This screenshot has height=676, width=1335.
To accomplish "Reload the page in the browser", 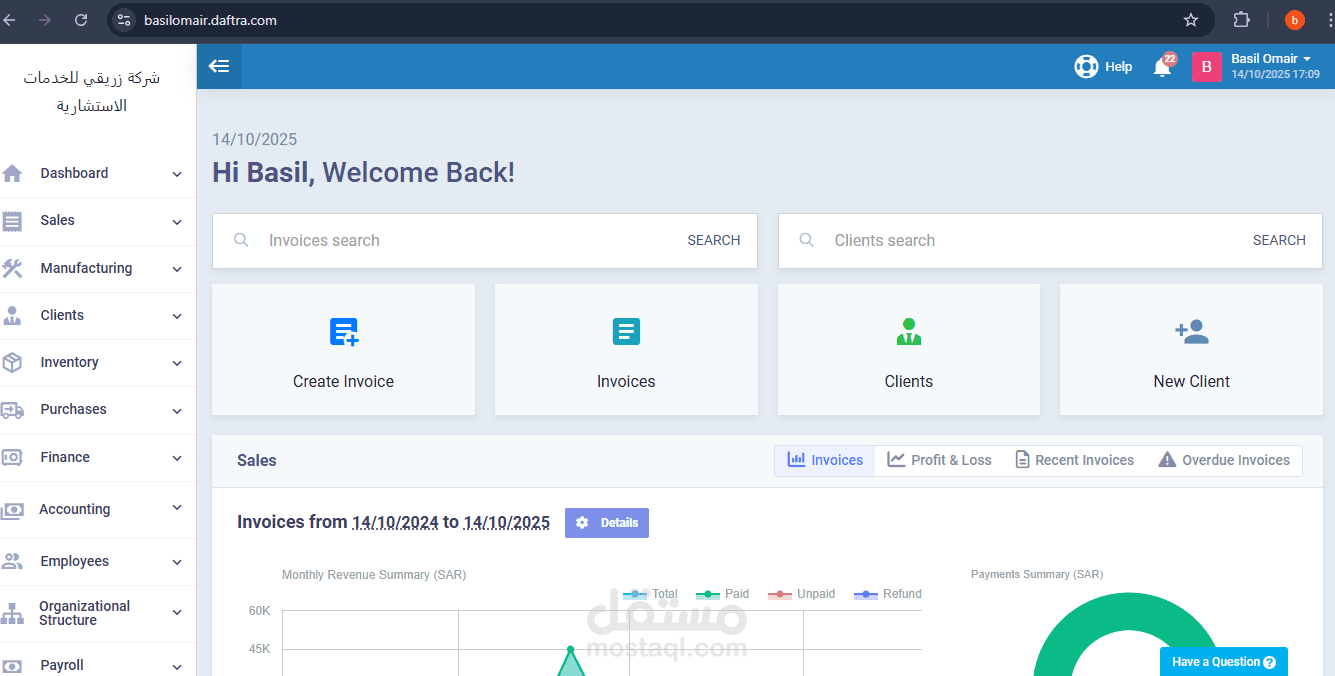I will click(x=81, y=20).
